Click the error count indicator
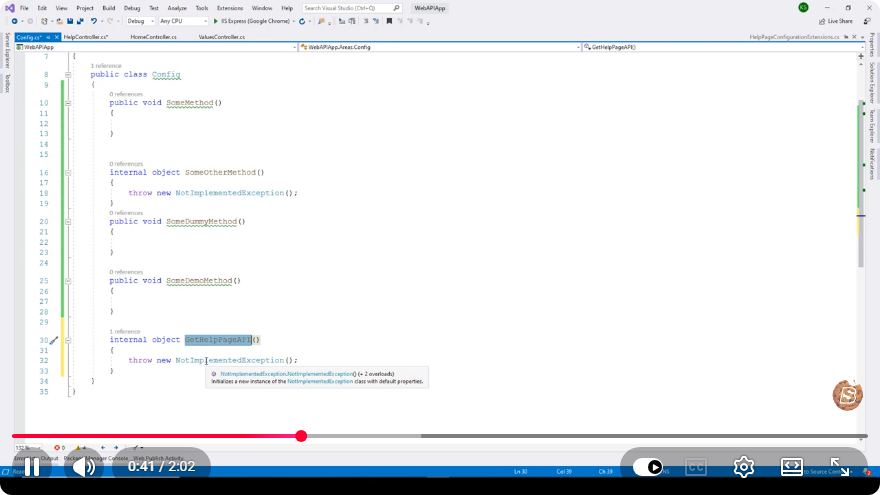The image size is (880, 495). click(x=59, y=448)
